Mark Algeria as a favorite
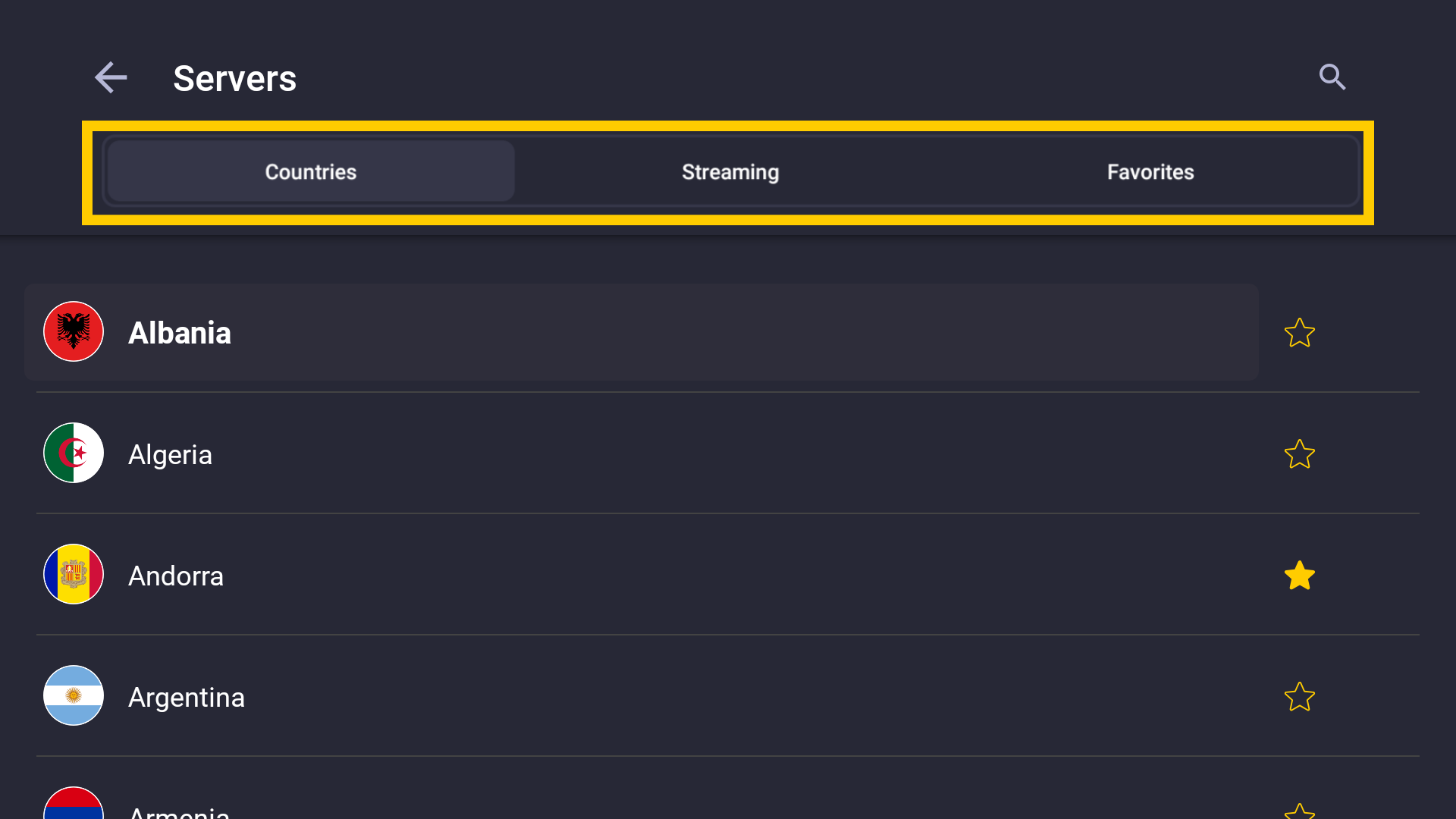 (x=1299, y=453)
